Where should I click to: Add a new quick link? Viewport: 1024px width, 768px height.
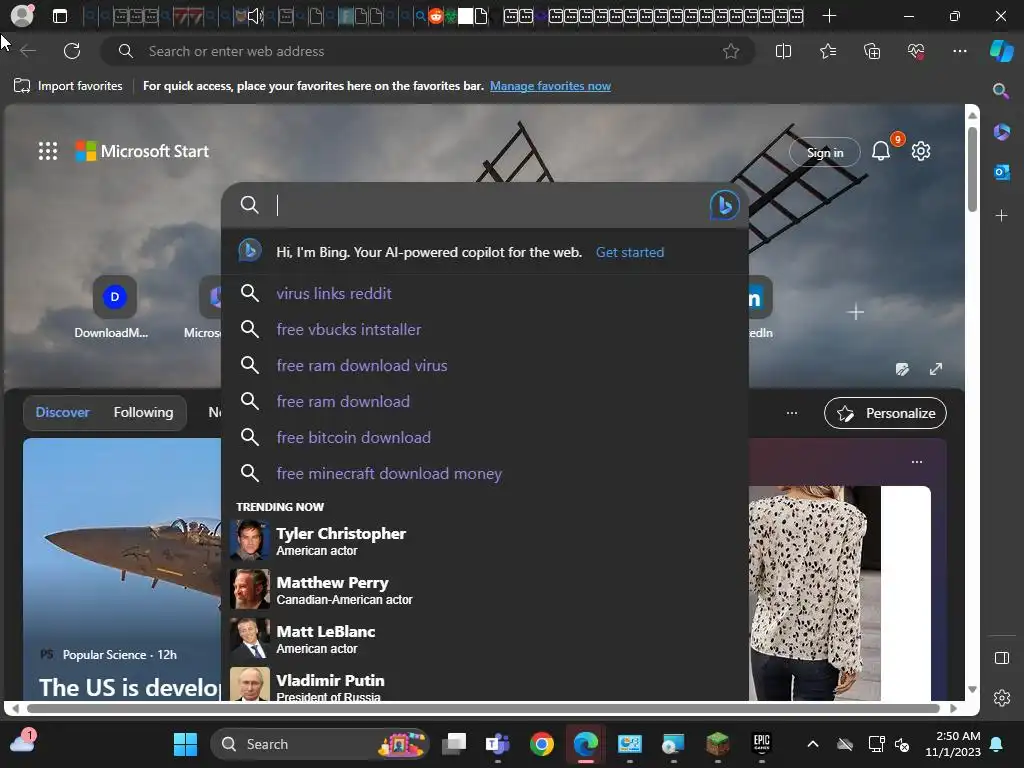pos(856,312)
